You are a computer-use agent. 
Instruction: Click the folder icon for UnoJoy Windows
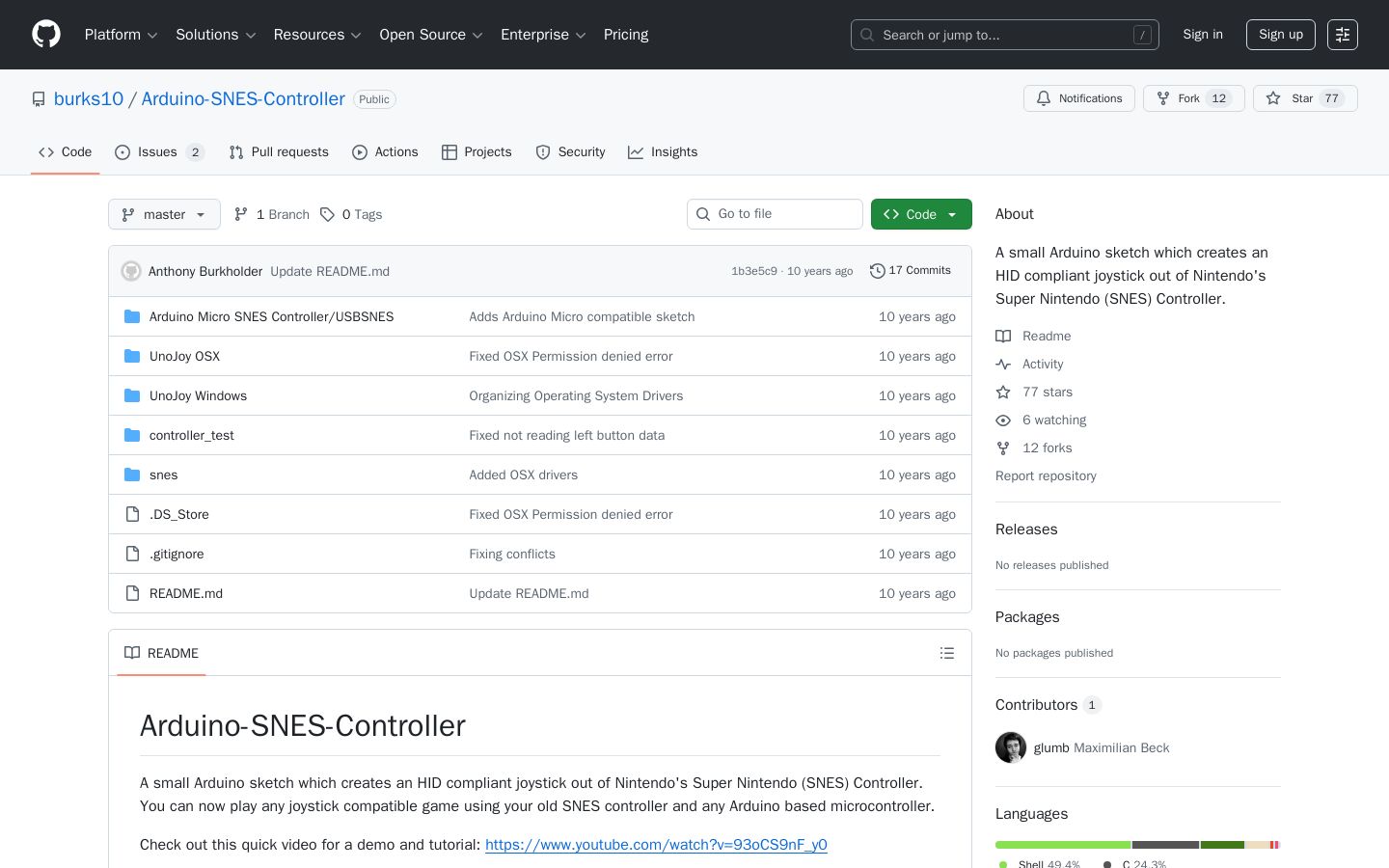click(x=132, y=395)
